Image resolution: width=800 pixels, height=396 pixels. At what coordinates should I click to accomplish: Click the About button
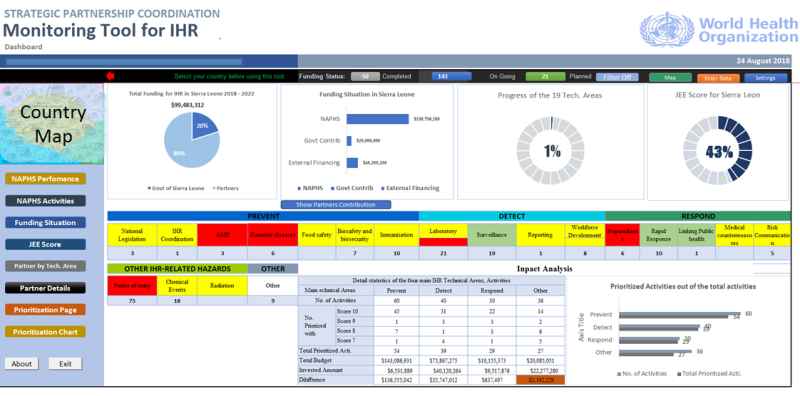pyautogui.click(x=22, y=364)
